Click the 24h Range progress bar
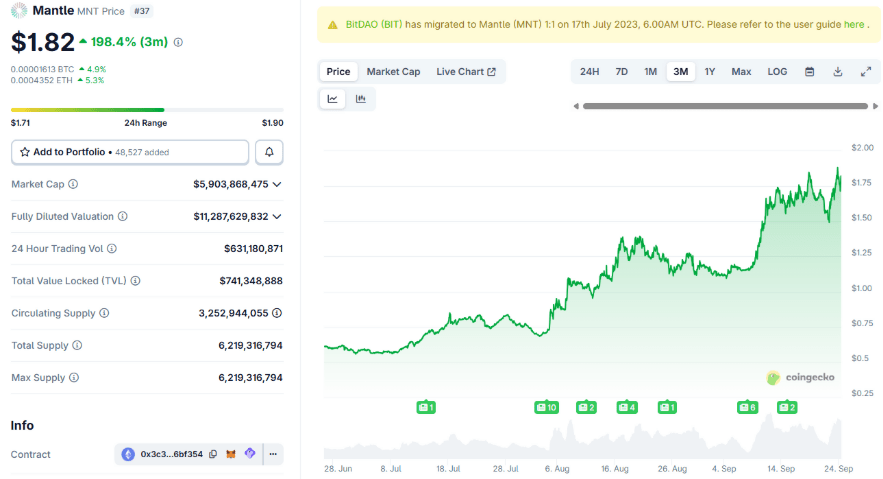The height and width of the screenshot is (479, 883). click(147, 110)
